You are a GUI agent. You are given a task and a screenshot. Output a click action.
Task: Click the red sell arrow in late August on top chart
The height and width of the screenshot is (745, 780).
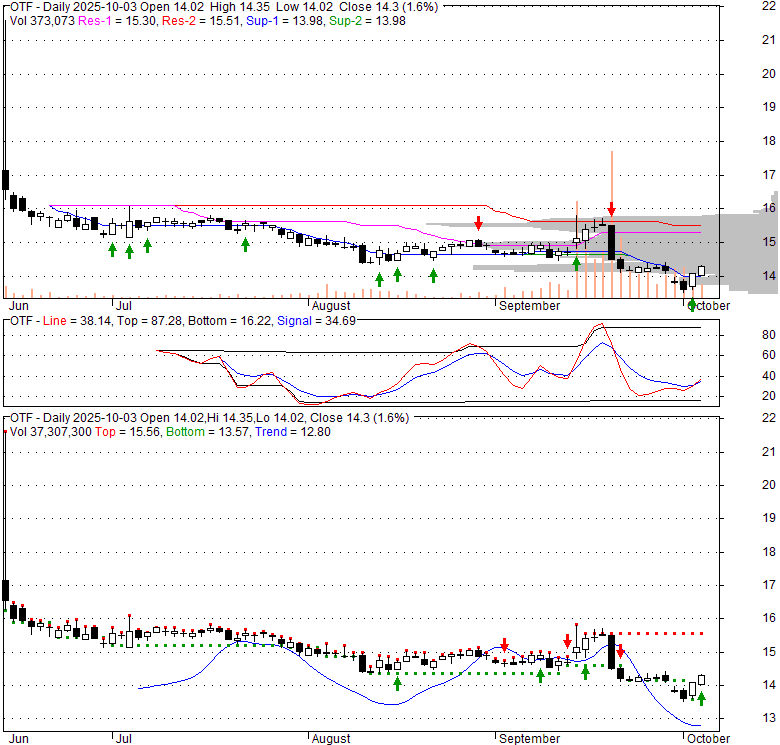tap(478, 223)
